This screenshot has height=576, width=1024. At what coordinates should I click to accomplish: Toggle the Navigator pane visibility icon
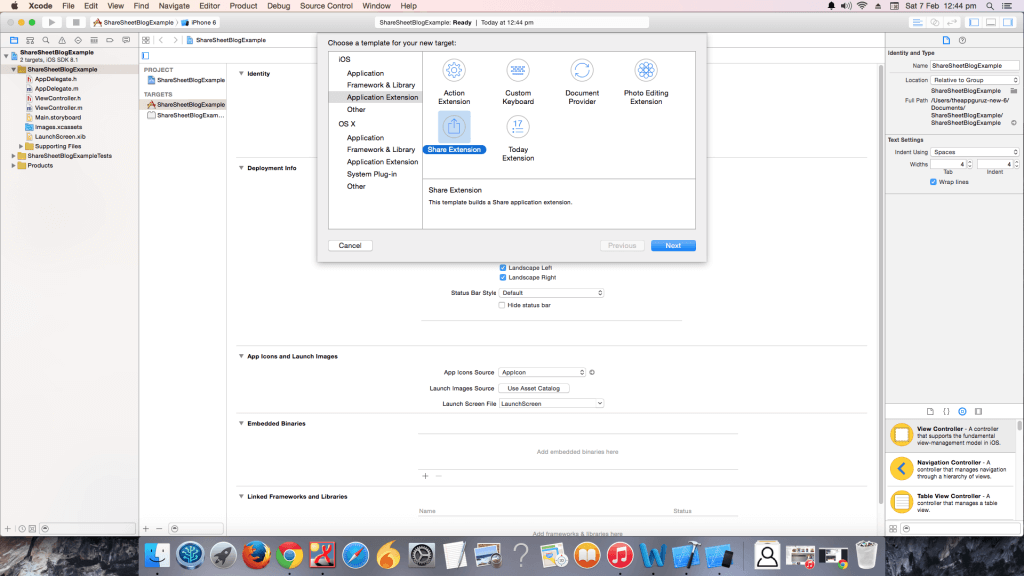tap(974, 22)
